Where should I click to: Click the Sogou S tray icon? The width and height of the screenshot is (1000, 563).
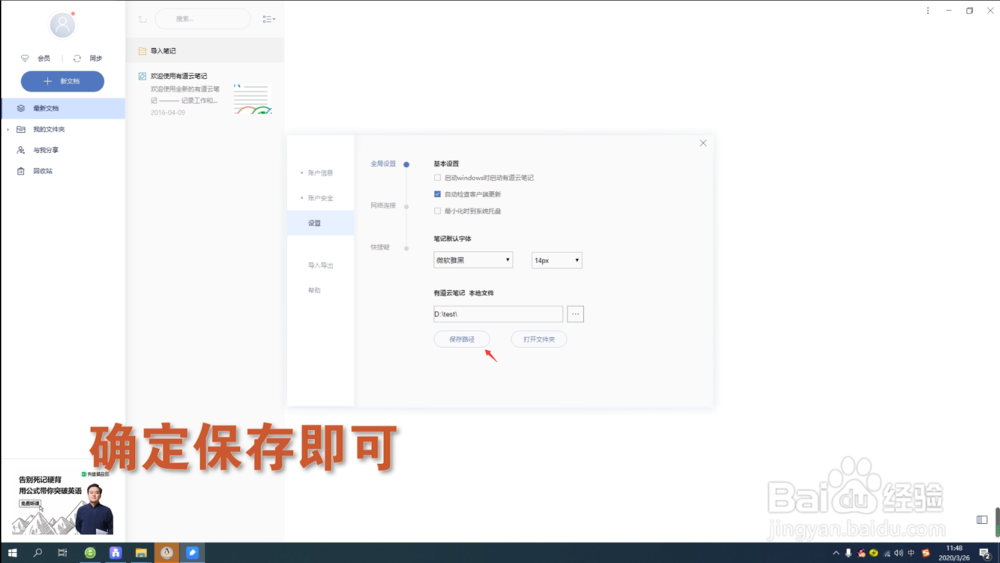click(925, 553)
